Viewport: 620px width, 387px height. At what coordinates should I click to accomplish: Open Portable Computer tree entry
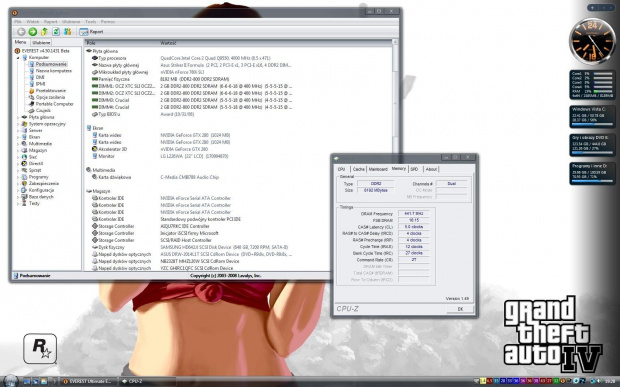pos(55,104)
